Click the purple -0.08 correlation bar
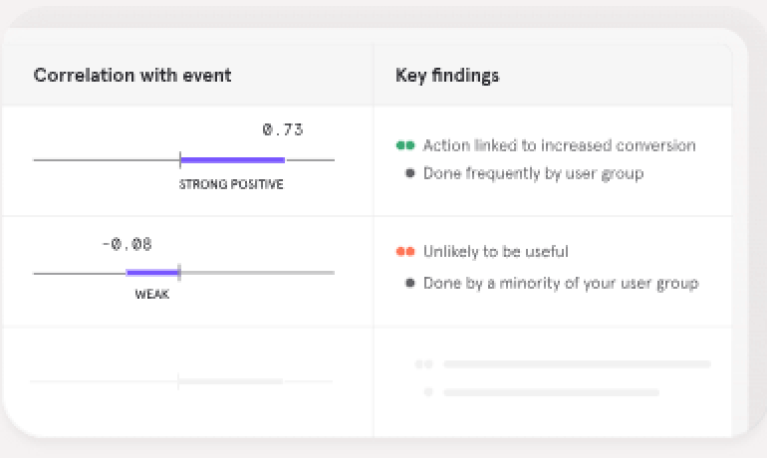This screenshot has height=458, width=767. (152, 272)
